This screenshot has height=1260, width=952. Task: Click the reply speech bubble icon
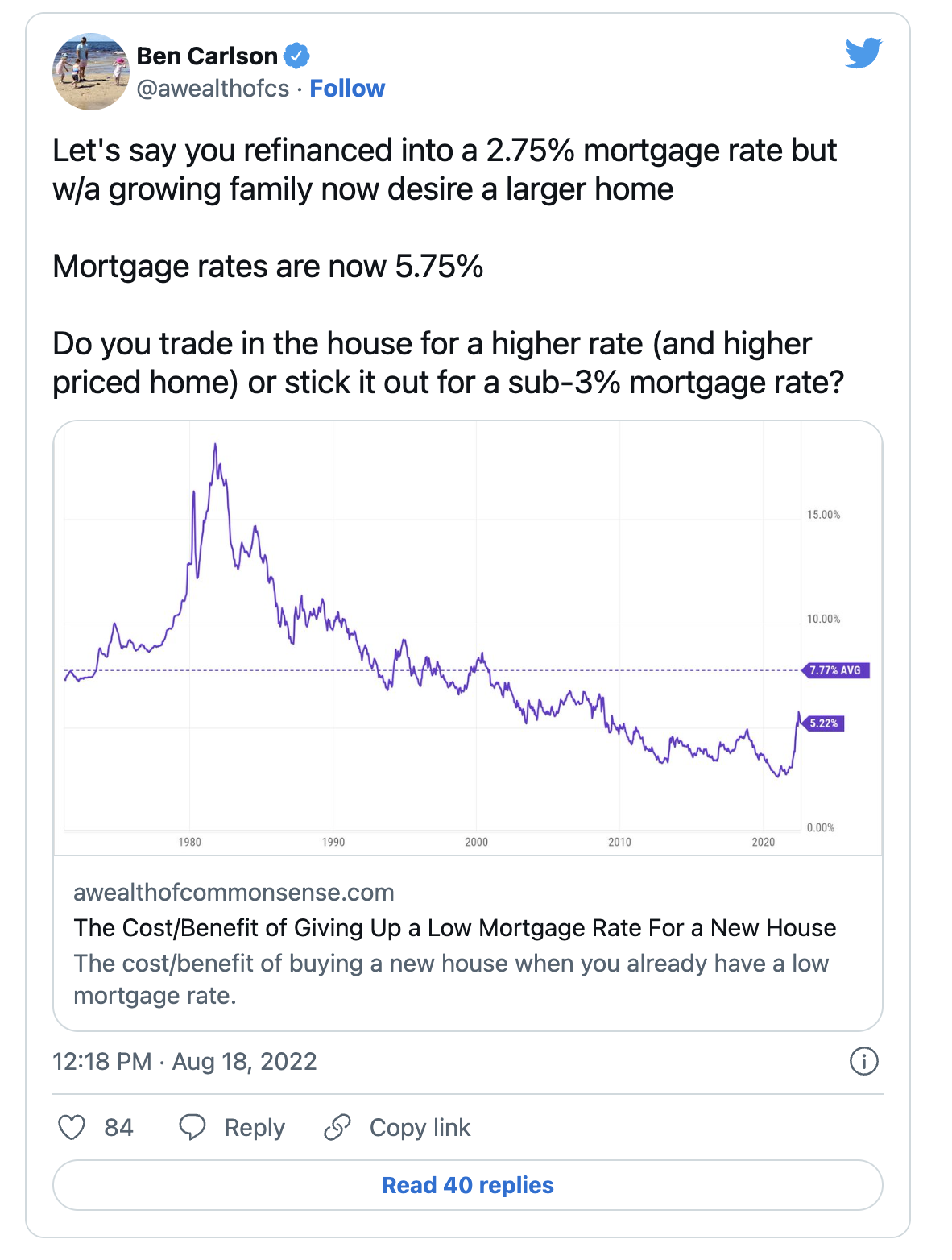192,1127
